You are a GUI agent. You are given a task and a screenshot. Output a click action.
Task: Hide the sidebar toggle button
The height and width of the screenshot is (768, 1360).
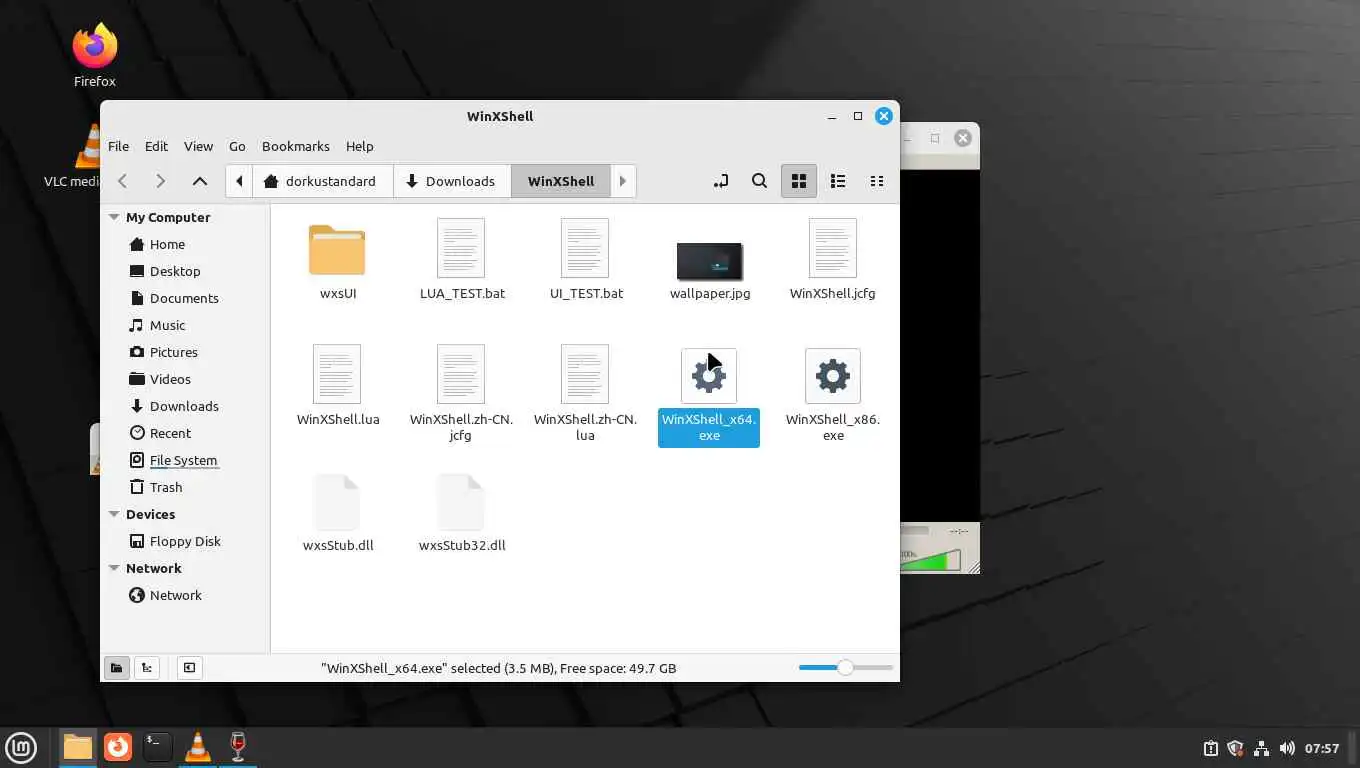(x=189, y=668)
